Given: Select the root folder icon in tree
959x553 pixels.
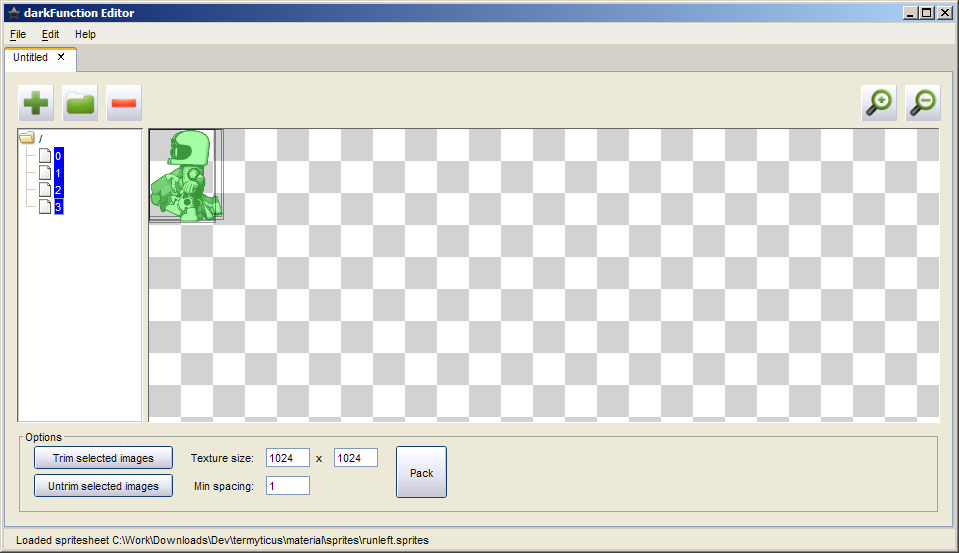Looking at the screenshot, I should pyautogui.click(x=27, y=138).
